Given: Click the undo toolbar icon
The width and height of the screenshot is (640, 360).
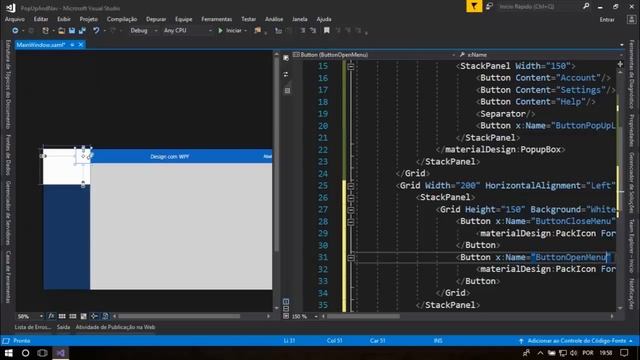Looking at the screenshot, I should (x=96, y=31).
